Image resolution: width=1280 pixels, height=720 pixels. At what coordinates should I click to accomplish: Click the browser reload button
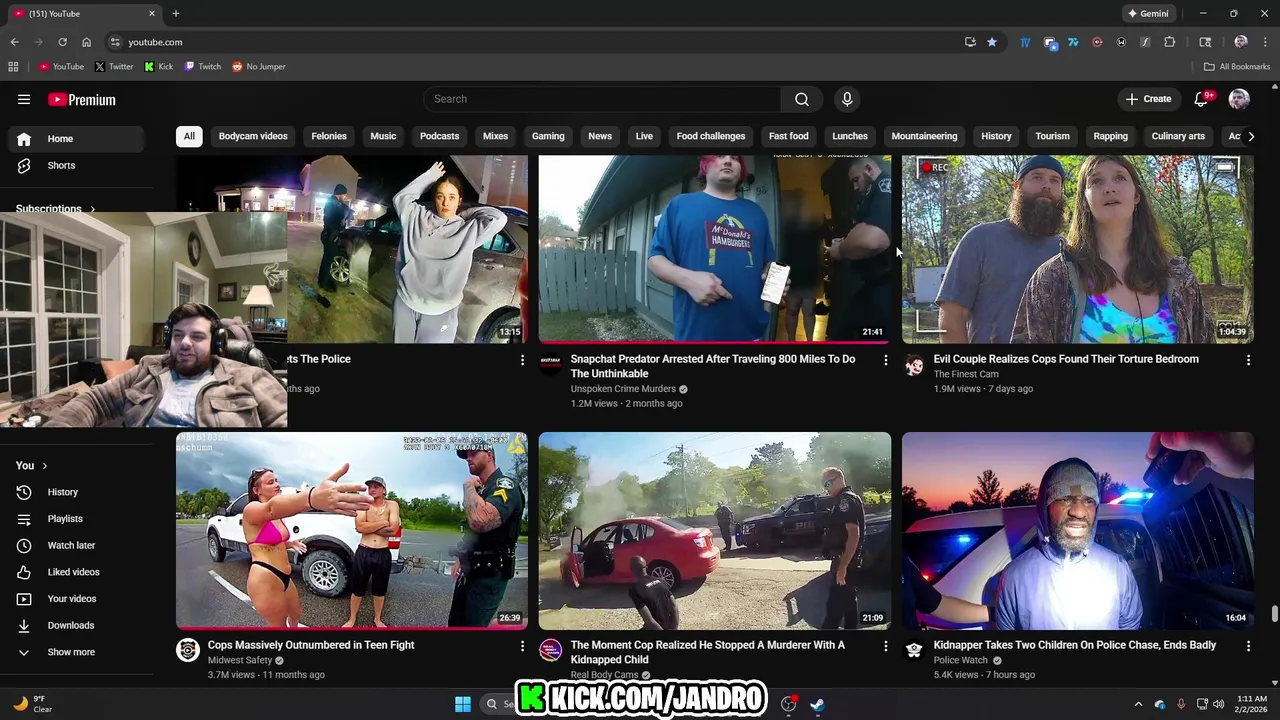click(x=62, y=42)
